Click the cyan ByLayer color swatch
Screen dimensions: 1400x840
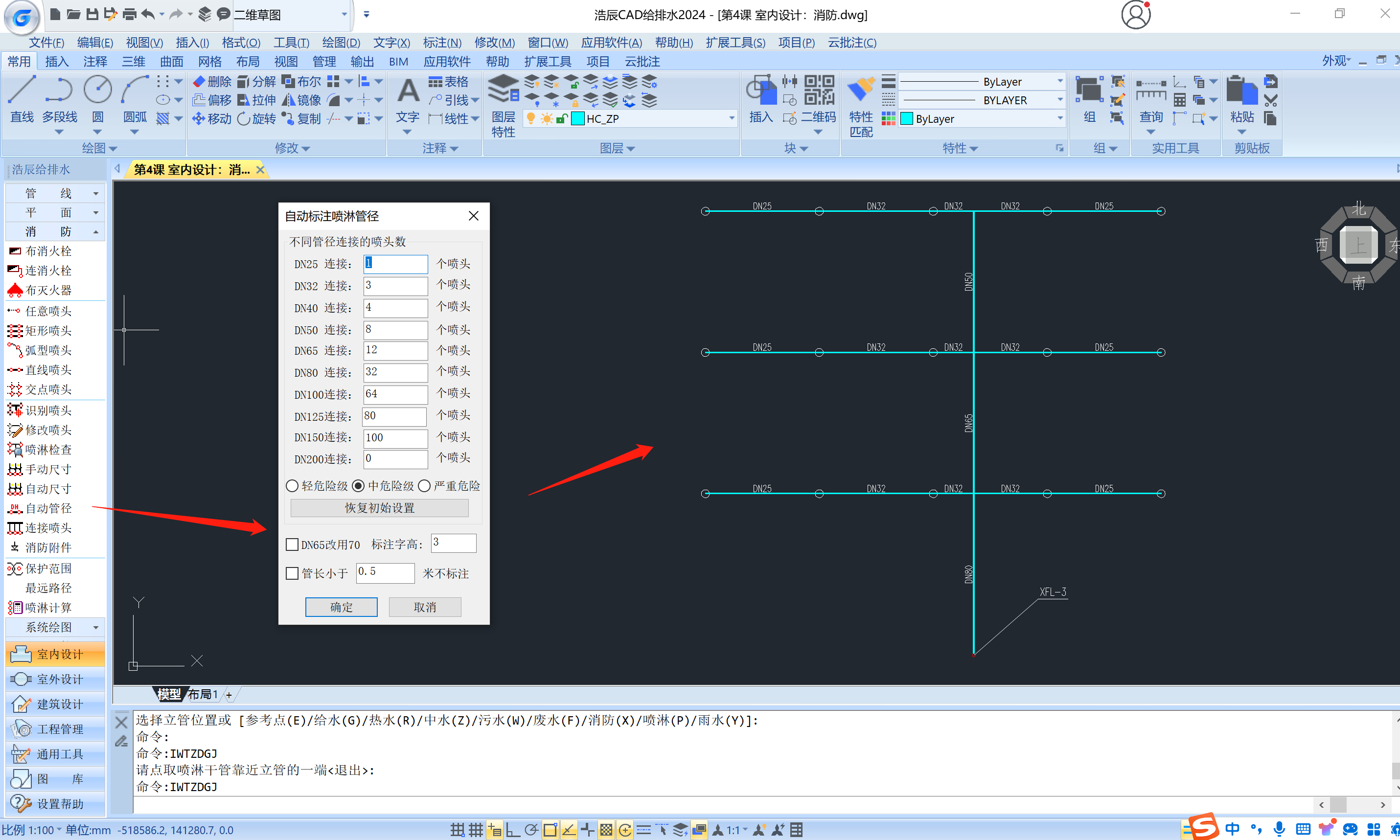click(906, 118)
